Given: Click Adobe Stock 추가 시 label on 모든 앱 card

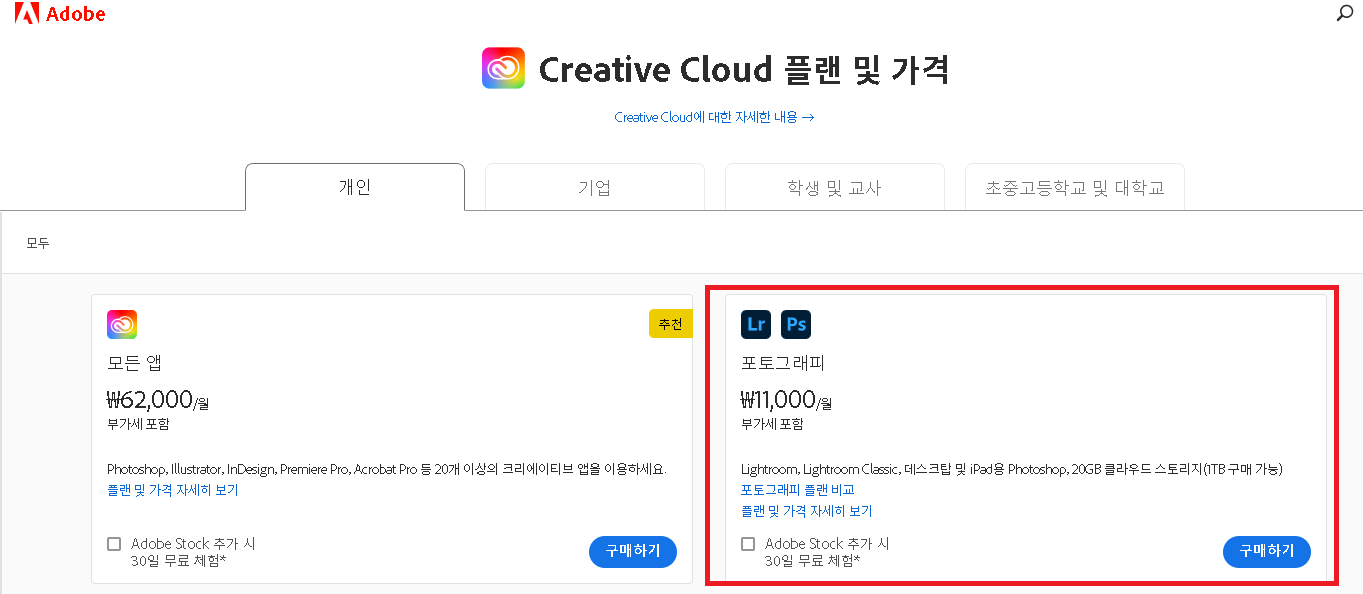Looking at the screenshot, I should point(193,544).
